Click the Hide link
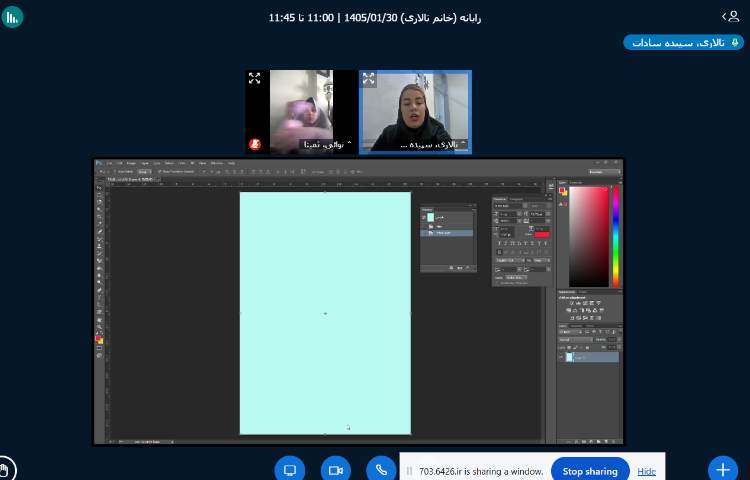Viewport: 750px width, 480px height. pos(646,471)
